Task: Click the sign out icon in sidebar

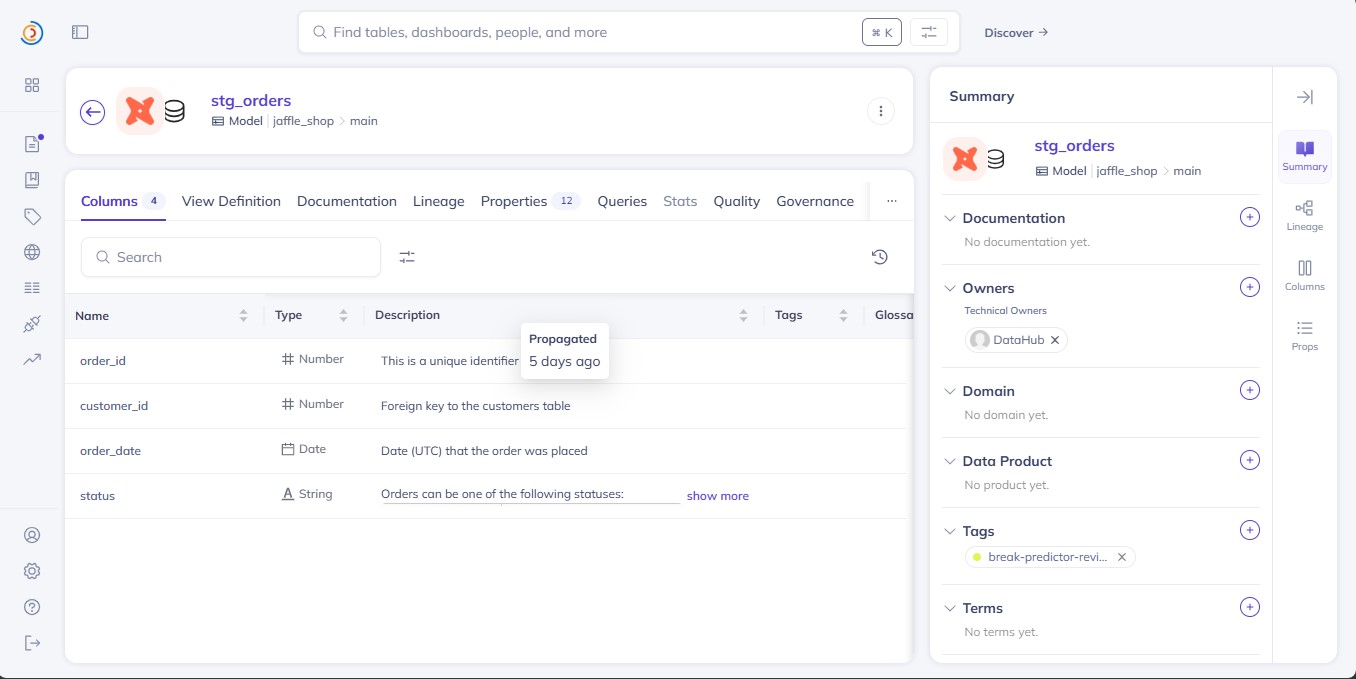Action: pos(32,643)
